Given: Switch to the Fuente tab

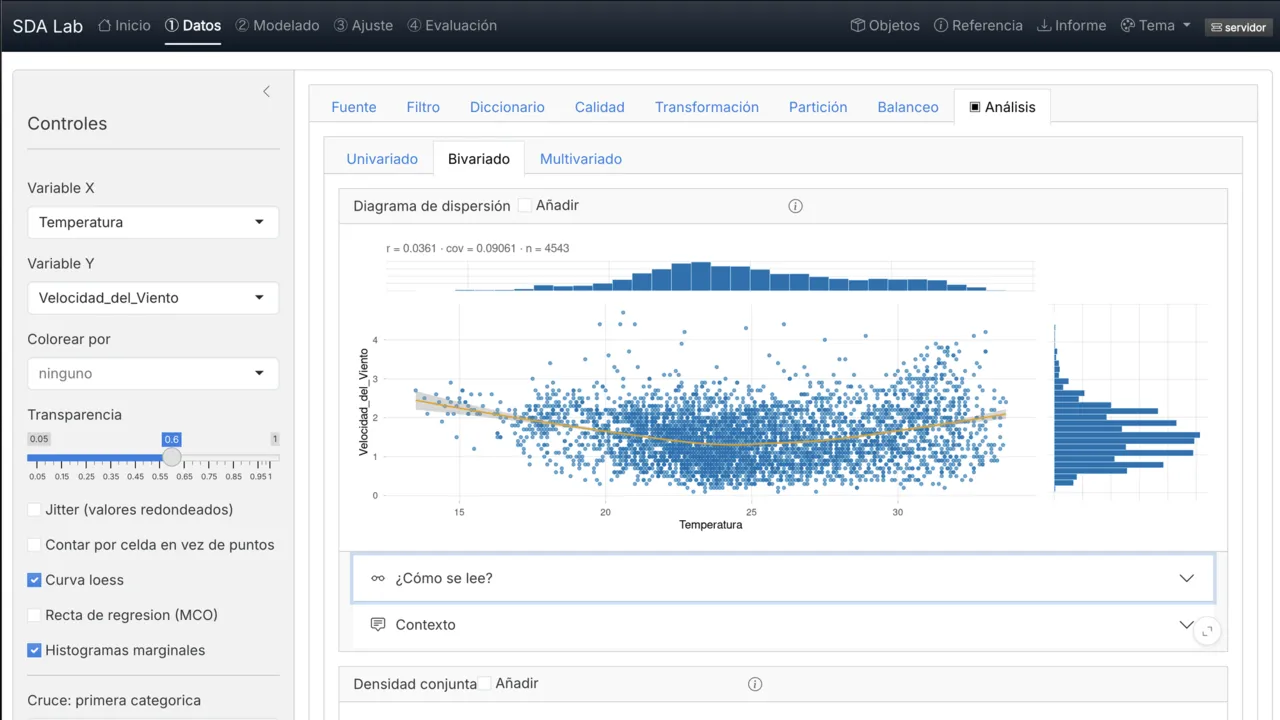Looking at the screenshot, I should point(354,107).
